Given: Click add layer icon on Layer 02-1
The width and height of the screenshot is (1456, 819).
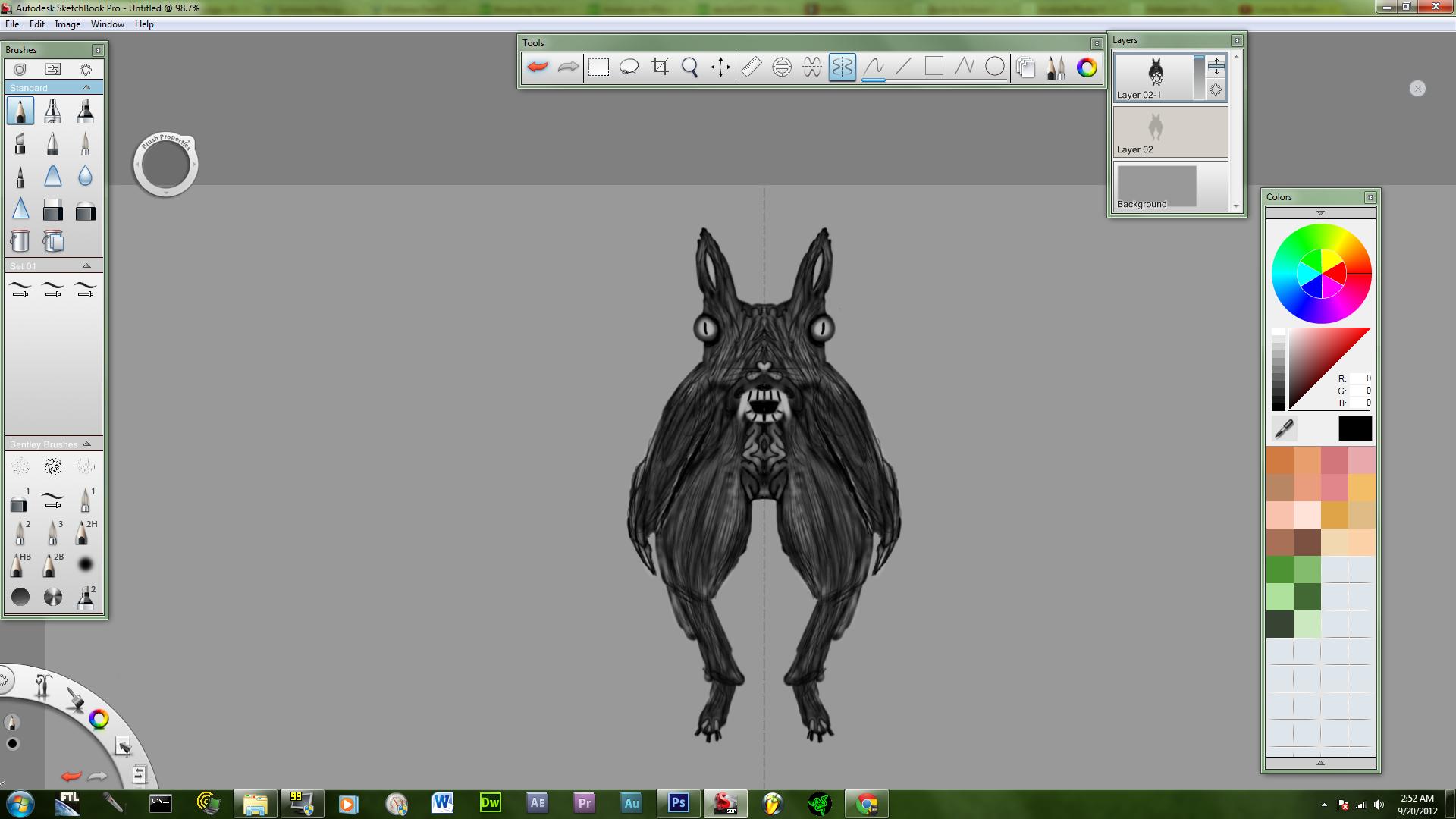Looking at the screenshot, I should click(1216, 66).
